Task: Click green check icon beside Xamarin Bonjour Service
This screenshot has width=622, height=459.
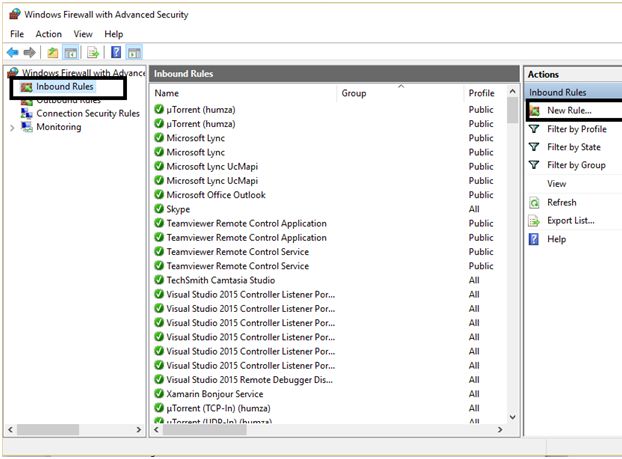Action: pos(159,394)
